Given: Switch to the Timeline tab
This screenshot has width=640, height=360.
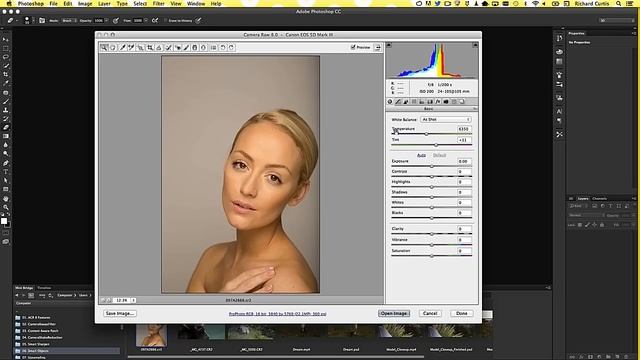Looking at the screenshot, I should (x=44, y=288).
